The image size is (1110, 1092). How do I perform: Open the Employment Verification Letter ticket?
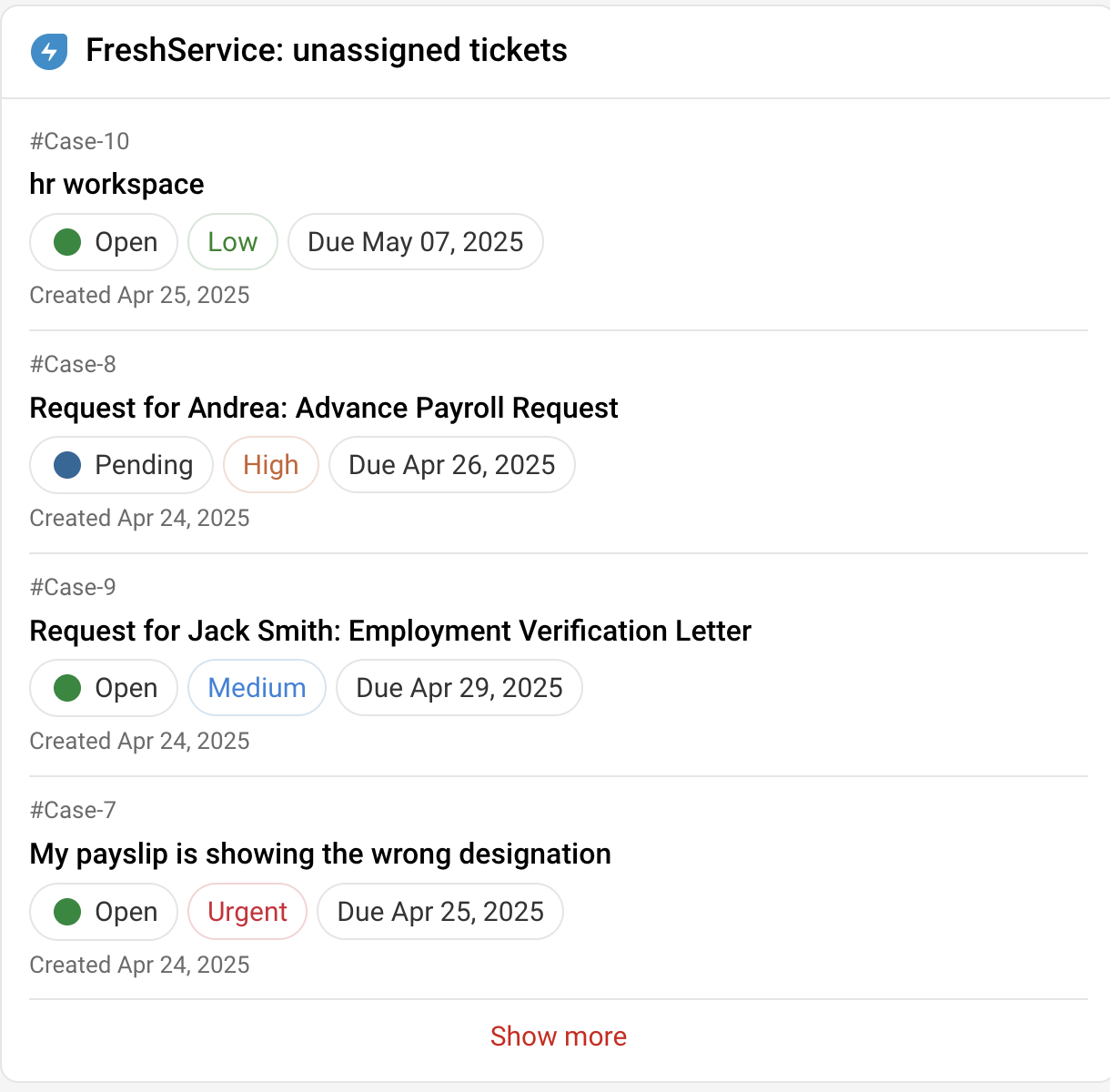[x=390, y=631]
